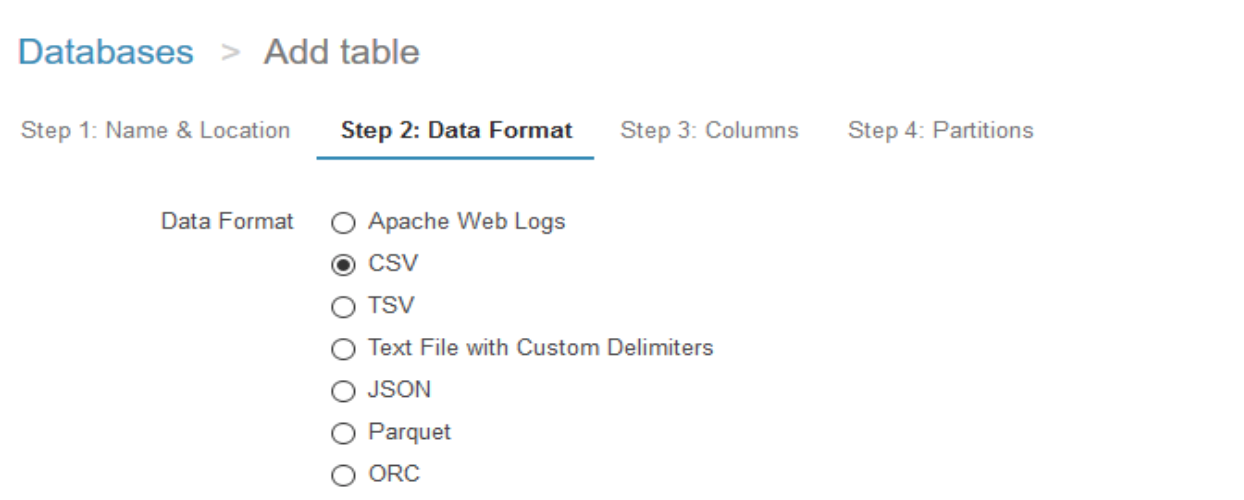Select the JSON radio button
Image resolution: width=1244 pixels, height=500 pixels.
pyautogui.click(x=344, y=391)
